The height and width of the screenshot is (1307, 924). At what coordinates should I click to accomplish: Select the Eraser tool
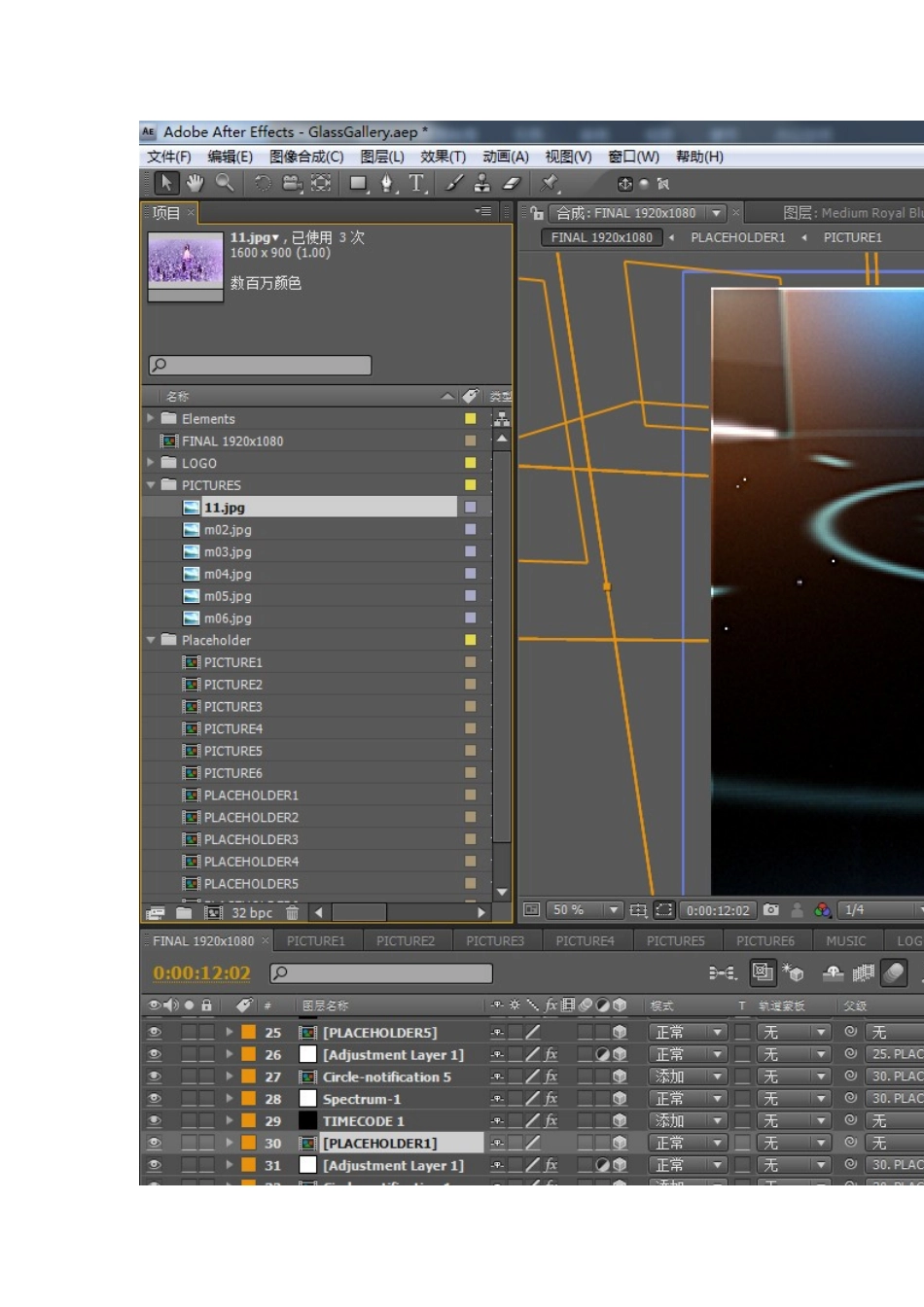coord(512,183)
